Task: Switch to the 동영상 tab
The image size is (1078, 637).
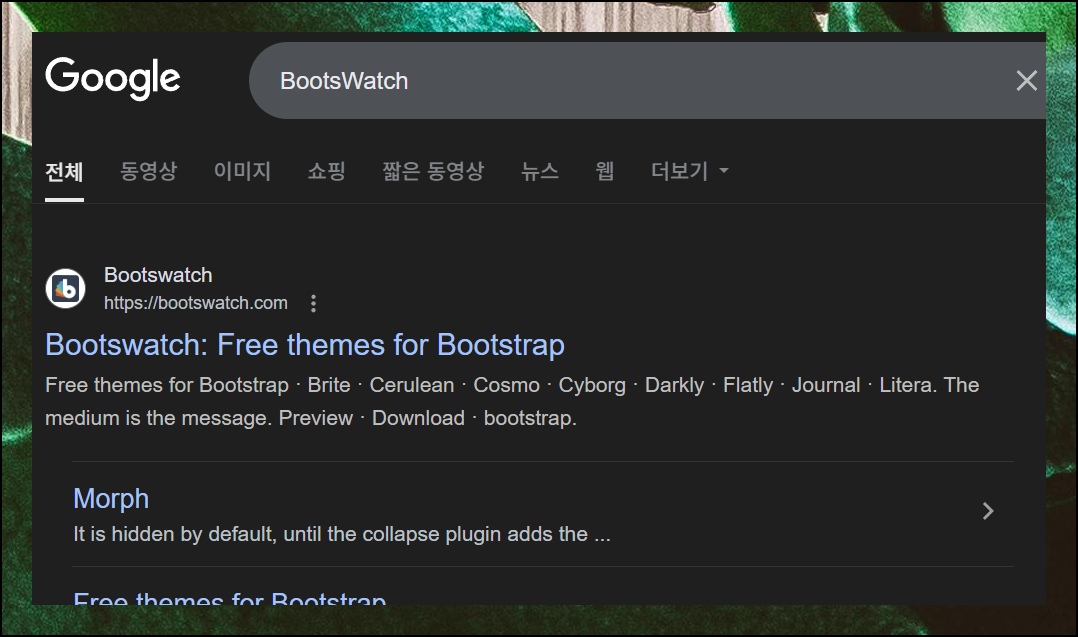Action: click(x=148, y=170)
